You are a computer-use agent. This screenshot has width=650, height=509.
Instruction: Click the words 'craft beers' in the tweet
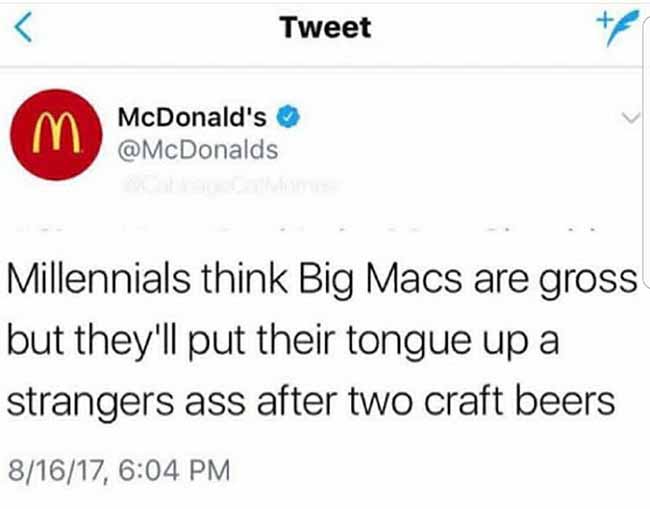click(519, 400)
